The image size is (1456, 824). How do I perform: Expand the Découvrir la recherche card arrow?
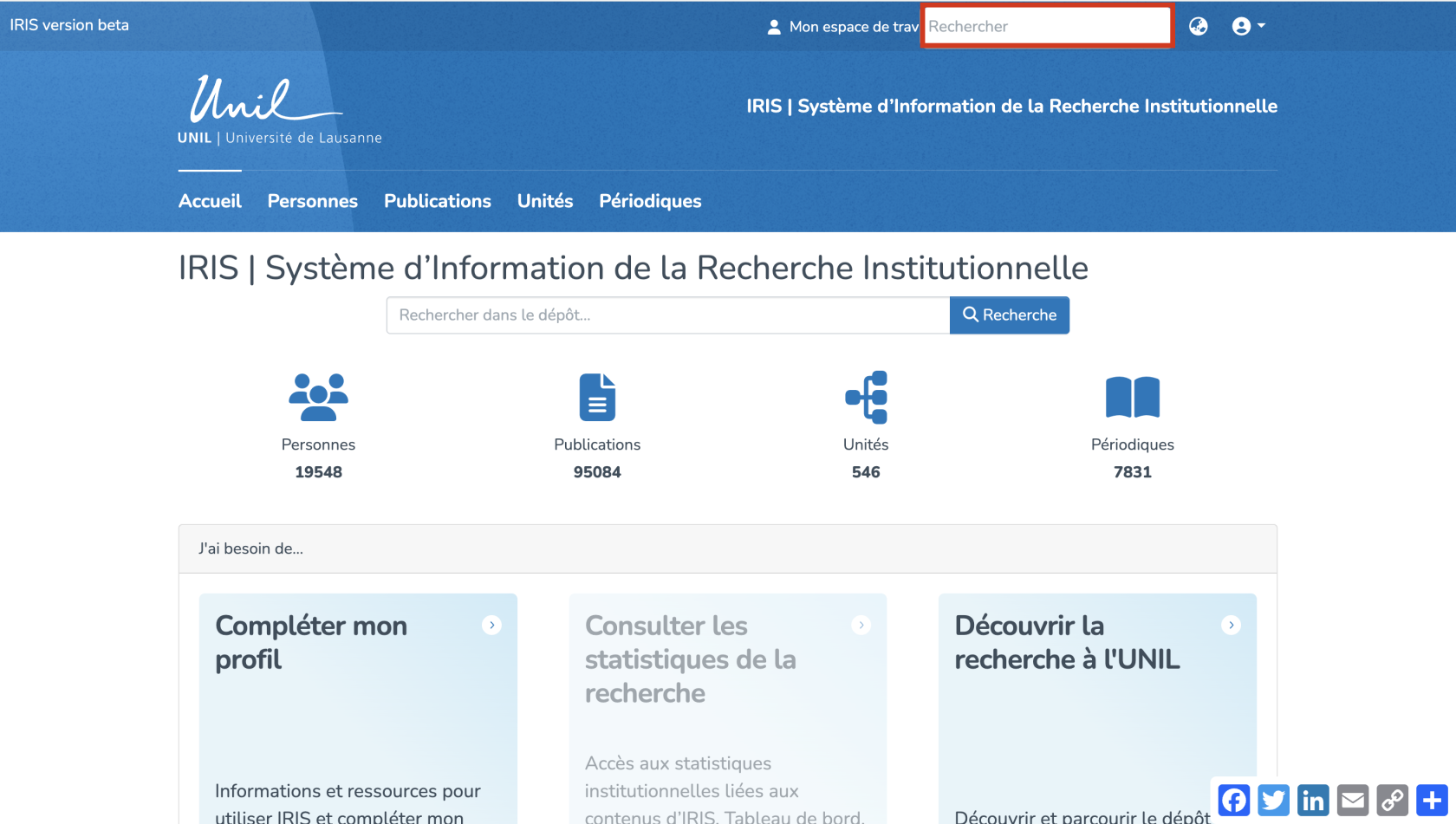tap(1231, 625)
